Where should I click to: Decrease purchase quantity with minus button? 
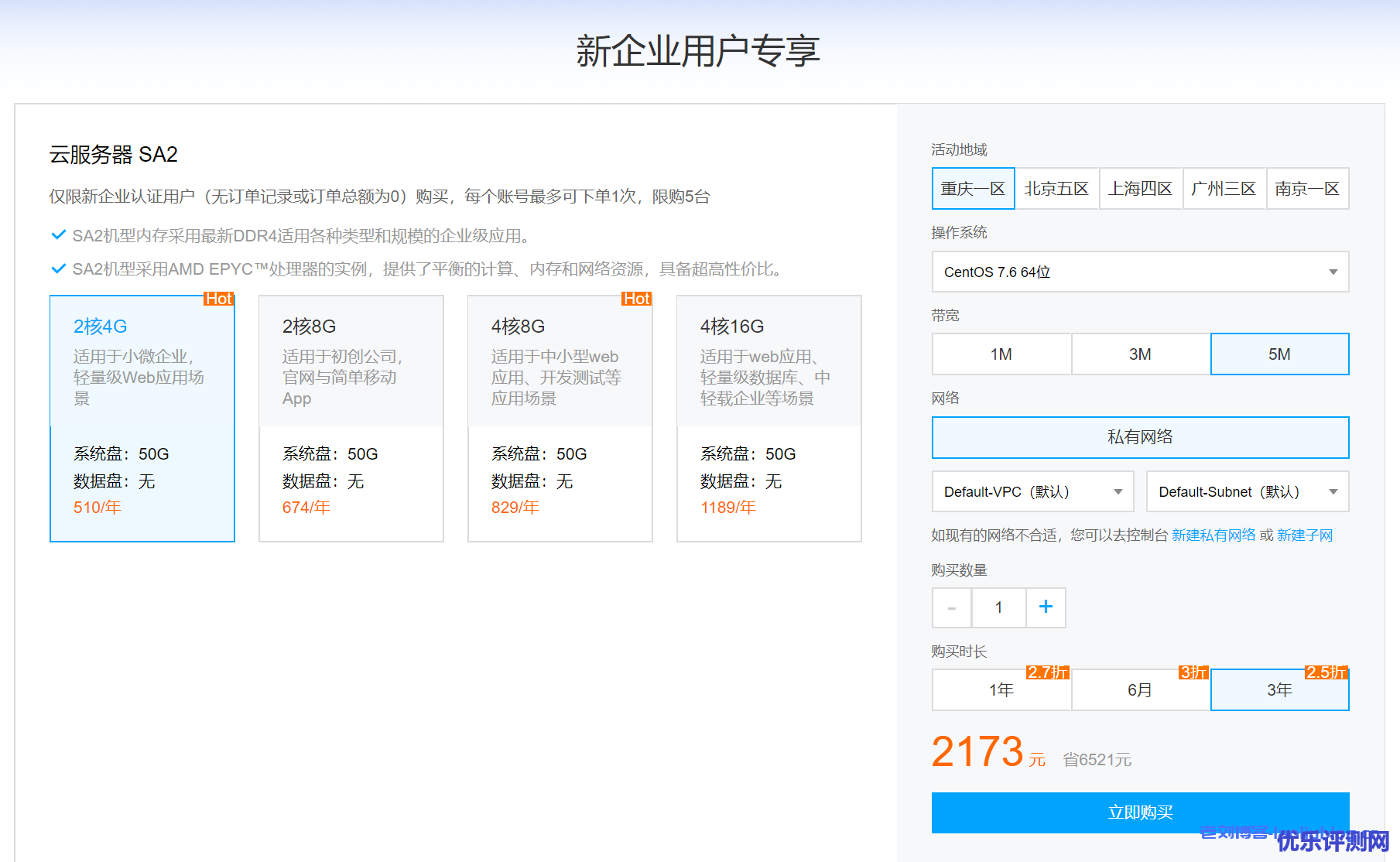(952, 607)
